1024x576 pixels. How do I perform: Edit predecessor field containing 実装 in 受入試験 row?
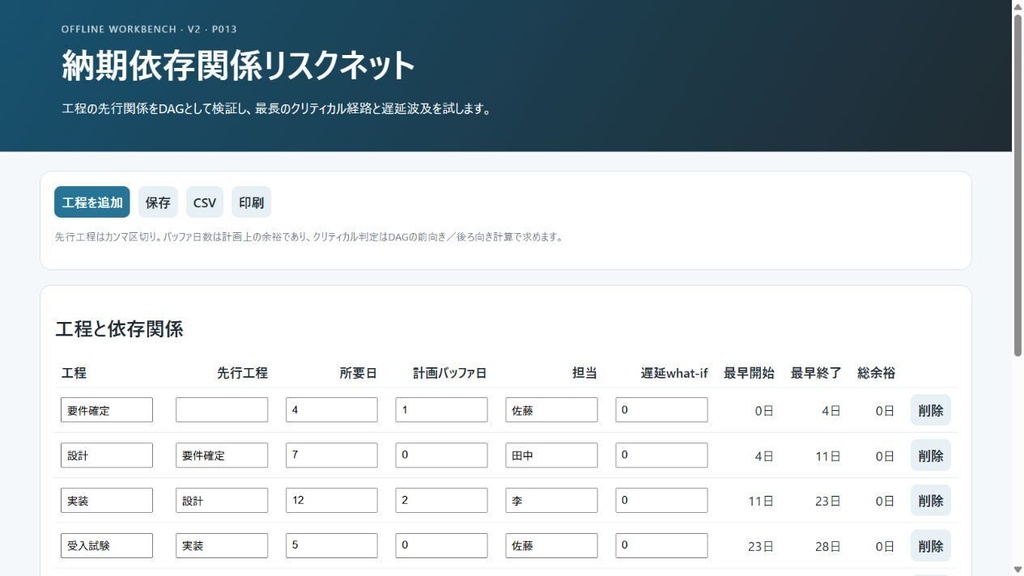(221, 545)
